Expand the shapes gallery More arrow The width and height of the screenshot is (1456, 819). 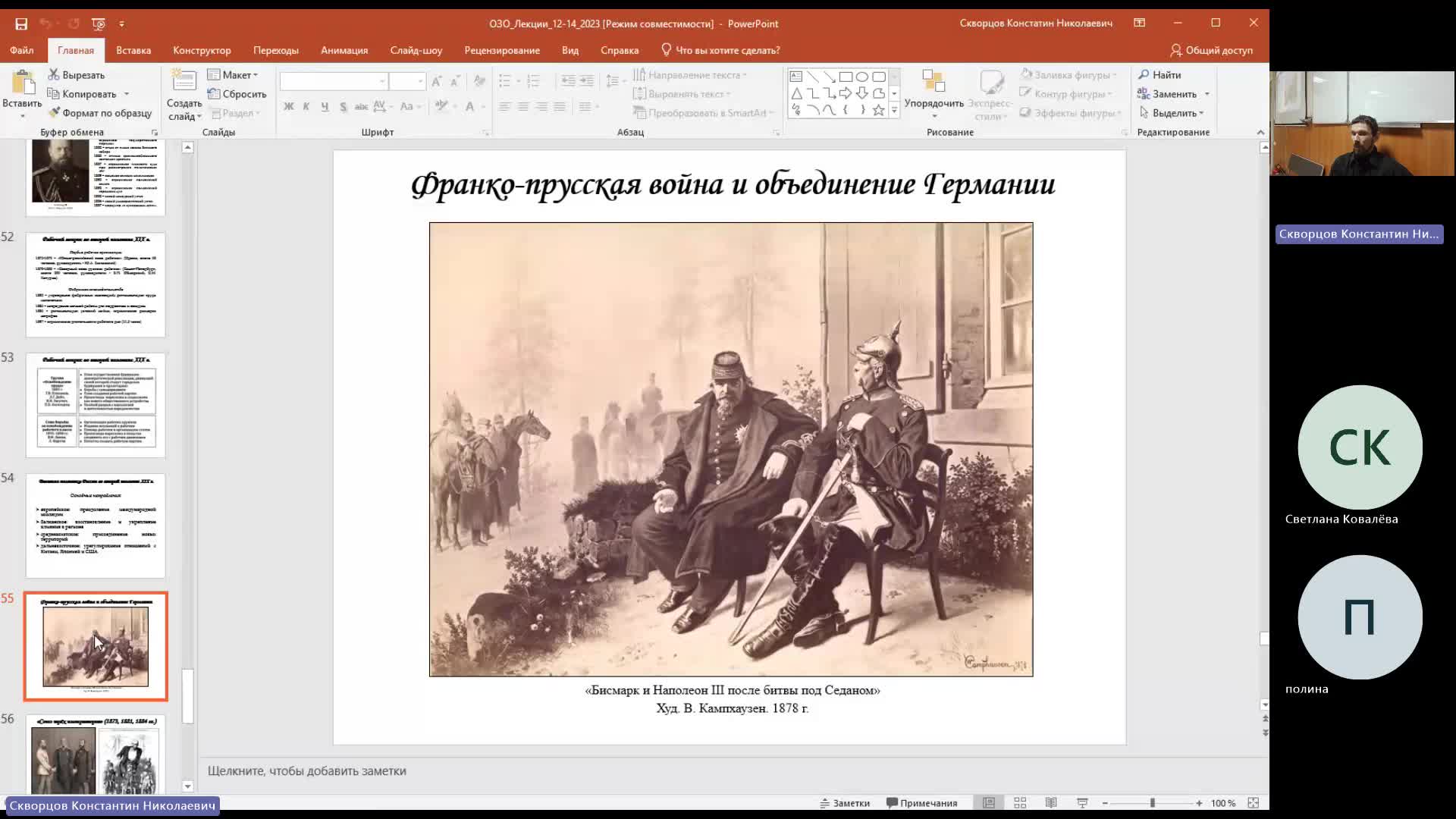[x=894, y=111]
